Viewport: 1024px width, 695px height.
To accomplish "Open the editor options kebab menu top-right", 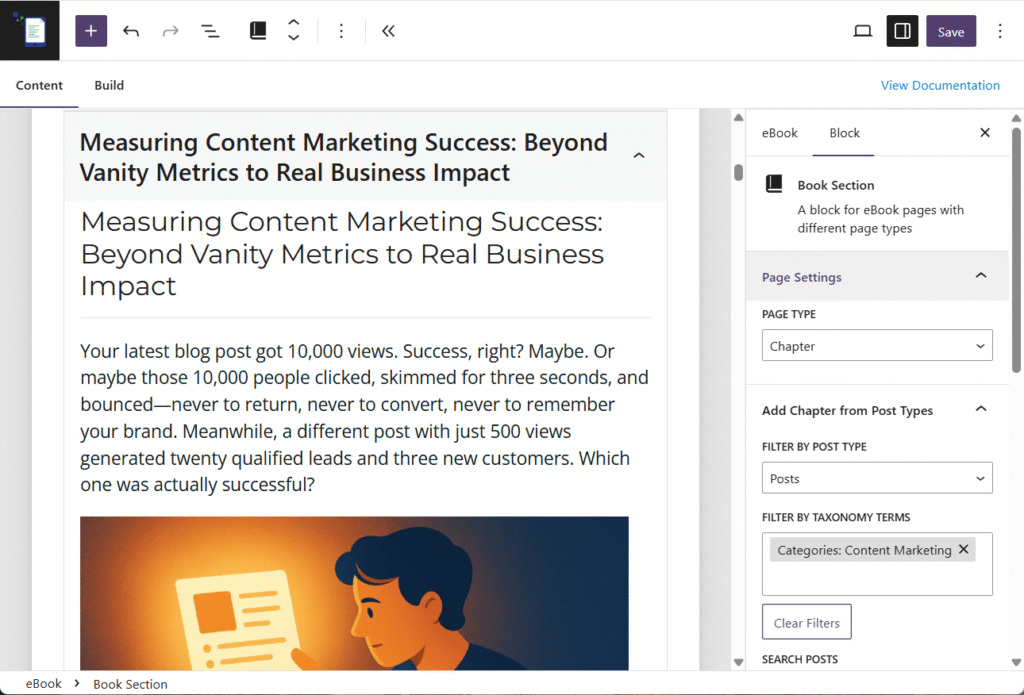I will [999, 30].
